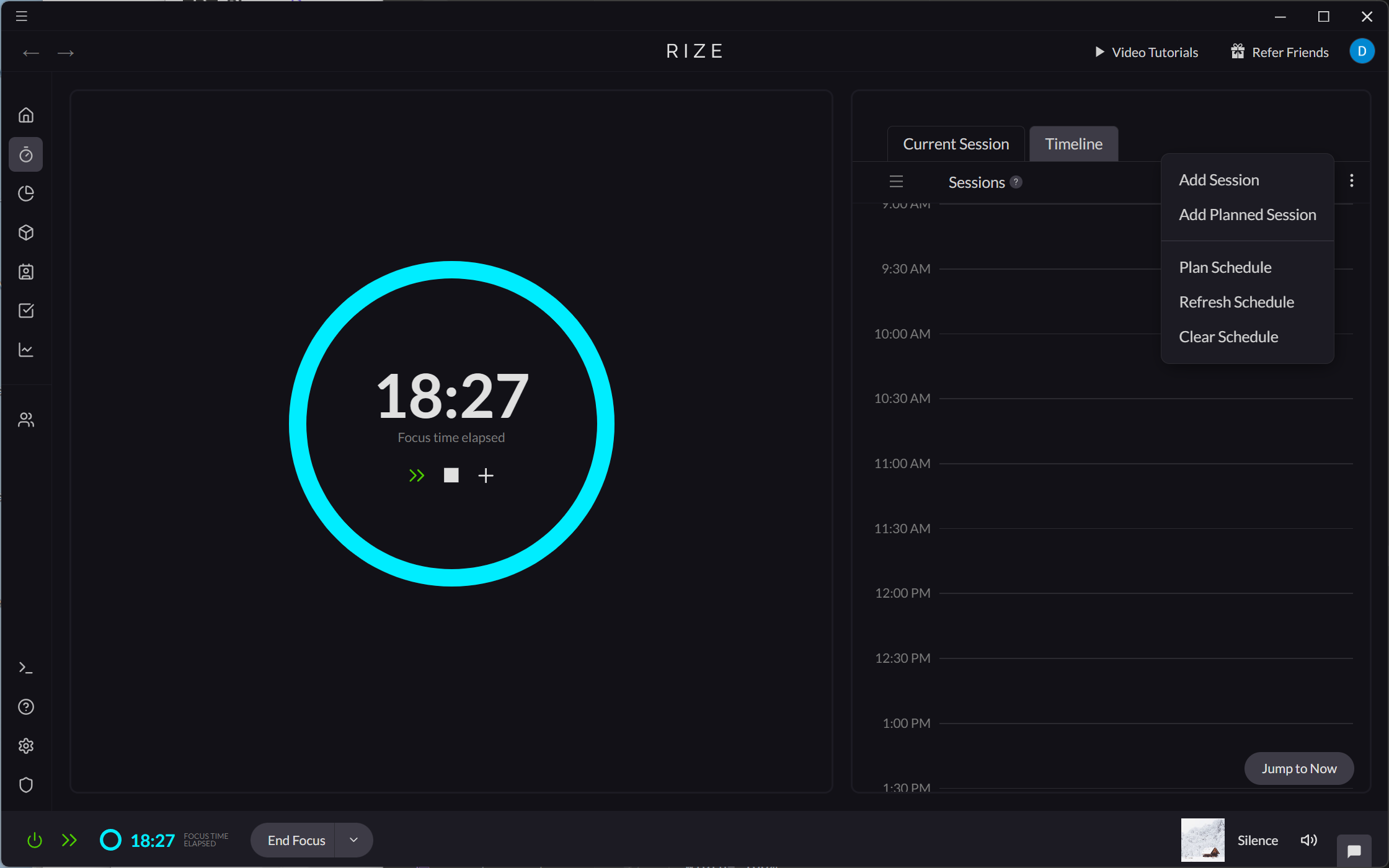
Task: Open the shield privacy icon at sidebar bottom
Action: [x=25, y=785]
